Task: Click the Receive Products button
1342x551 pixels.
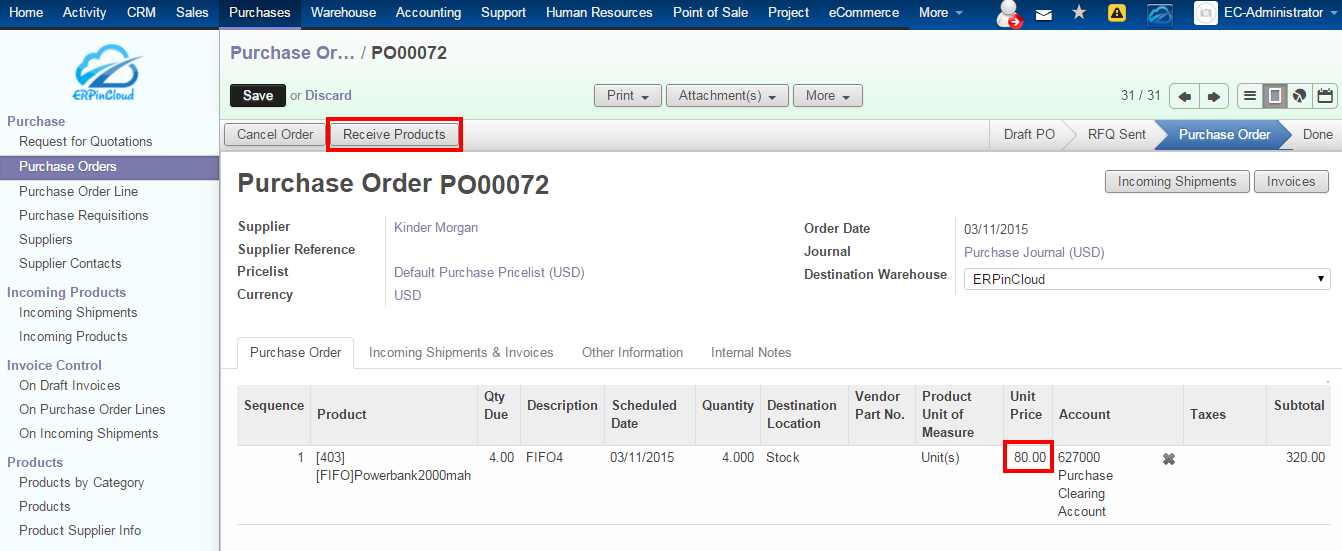Action: pos(394,134)
